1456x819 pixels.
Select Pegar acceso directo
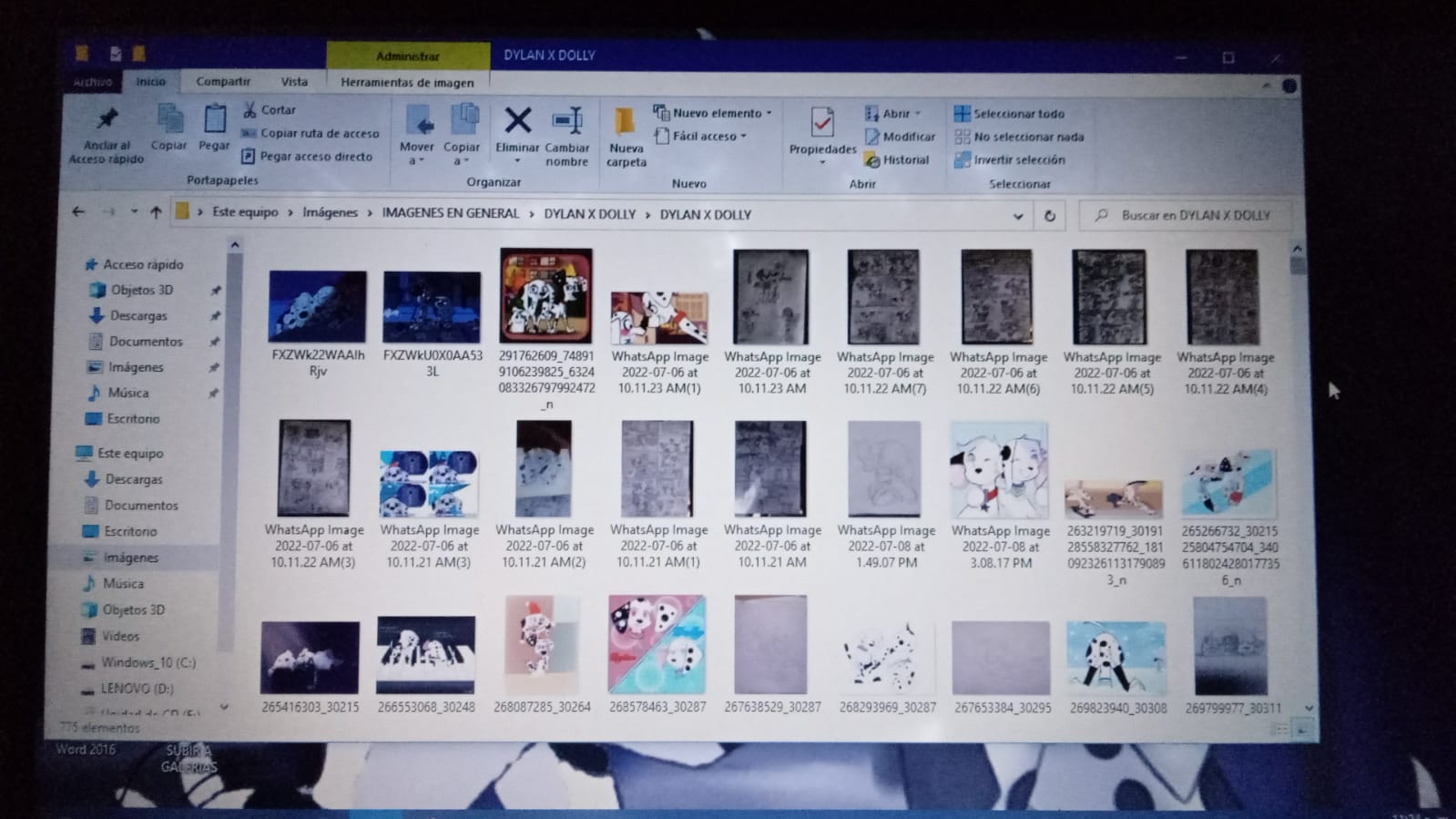pyautogui.click(x=307, y=157)
